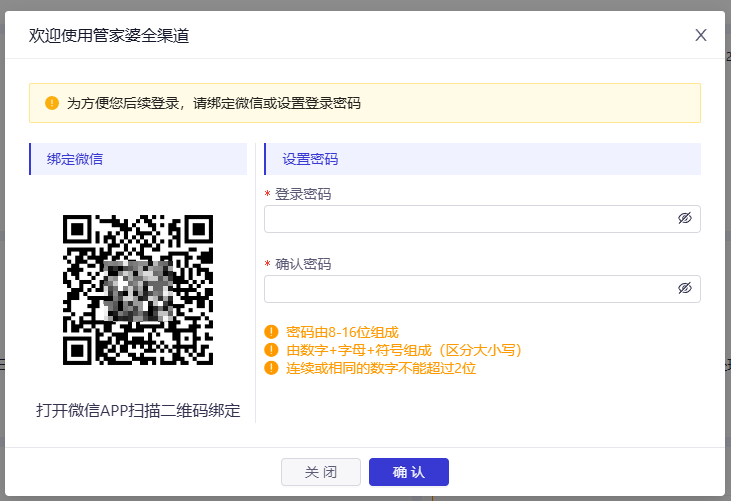The image size is (731, 501).
Task: Click the 登录密码 field label
Action: click(303, 194)
